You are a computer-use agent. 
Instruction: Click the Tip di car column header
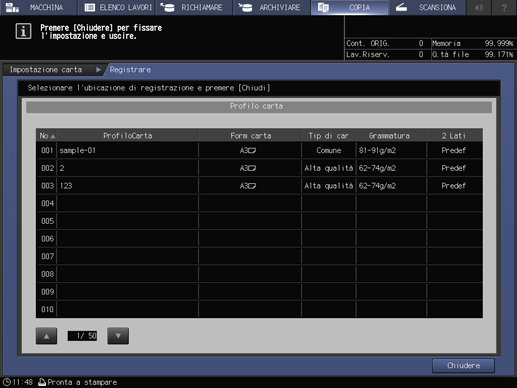point(329,136)
